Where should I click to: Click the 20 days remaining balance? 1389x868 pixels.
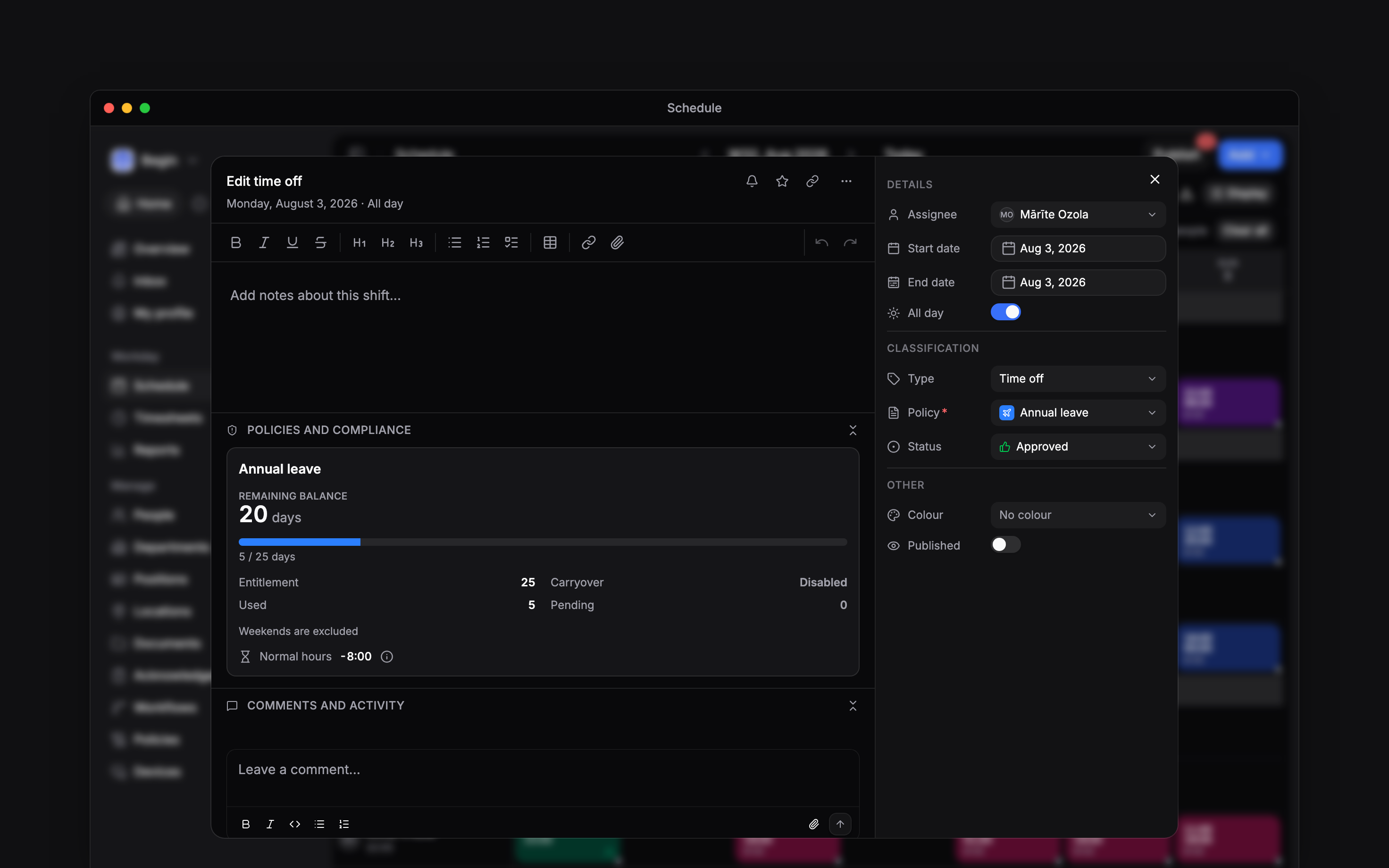pos(270,515)
